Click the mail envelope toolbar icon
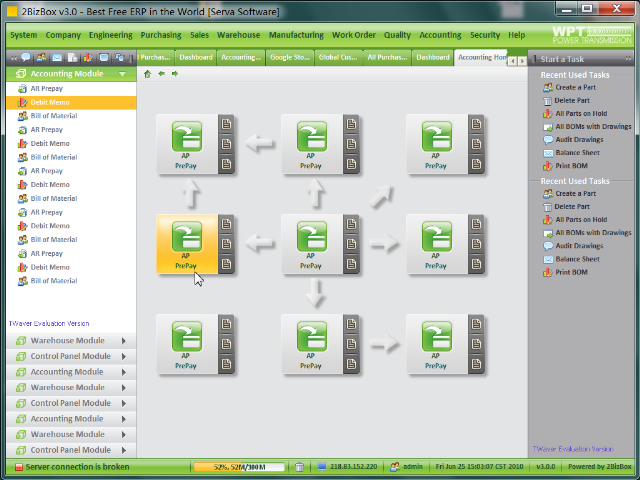This screenshot has height=480, width=640. coord(57,58)
